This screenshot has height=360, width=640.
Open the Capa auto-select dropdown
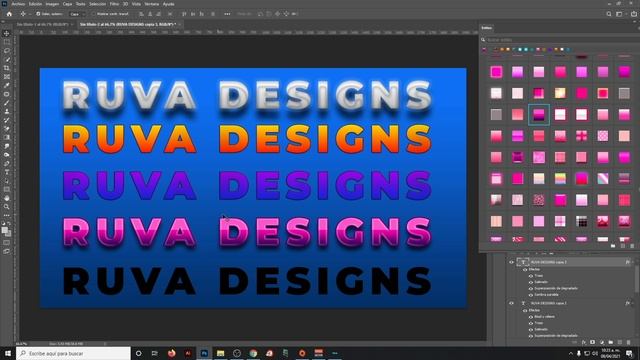click(x=77, y=14)
